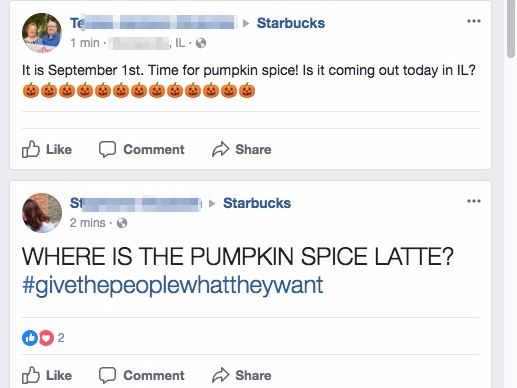Share the September 1st pumpkin spice post

click(x=242, y=149)
